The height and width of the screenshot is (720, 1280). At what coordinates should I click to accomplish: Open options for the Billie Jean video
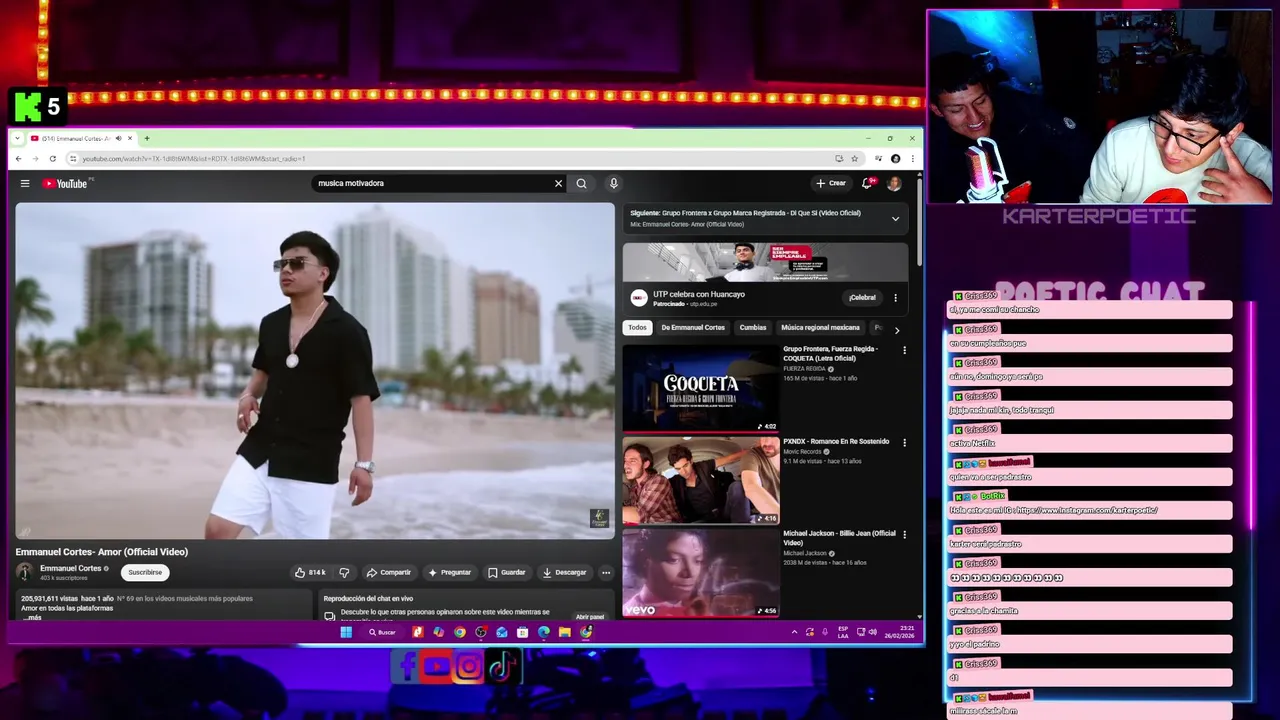[x=904, y=534]
